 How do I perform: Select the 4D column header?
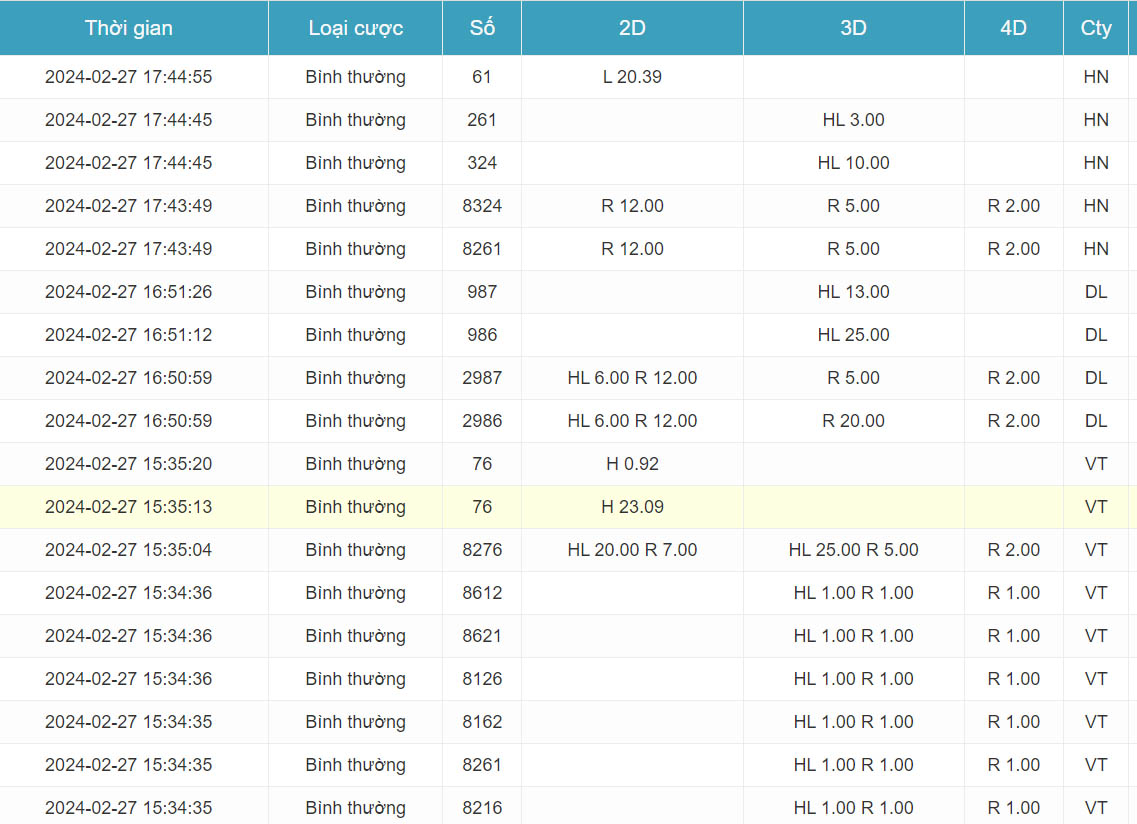1014,28
